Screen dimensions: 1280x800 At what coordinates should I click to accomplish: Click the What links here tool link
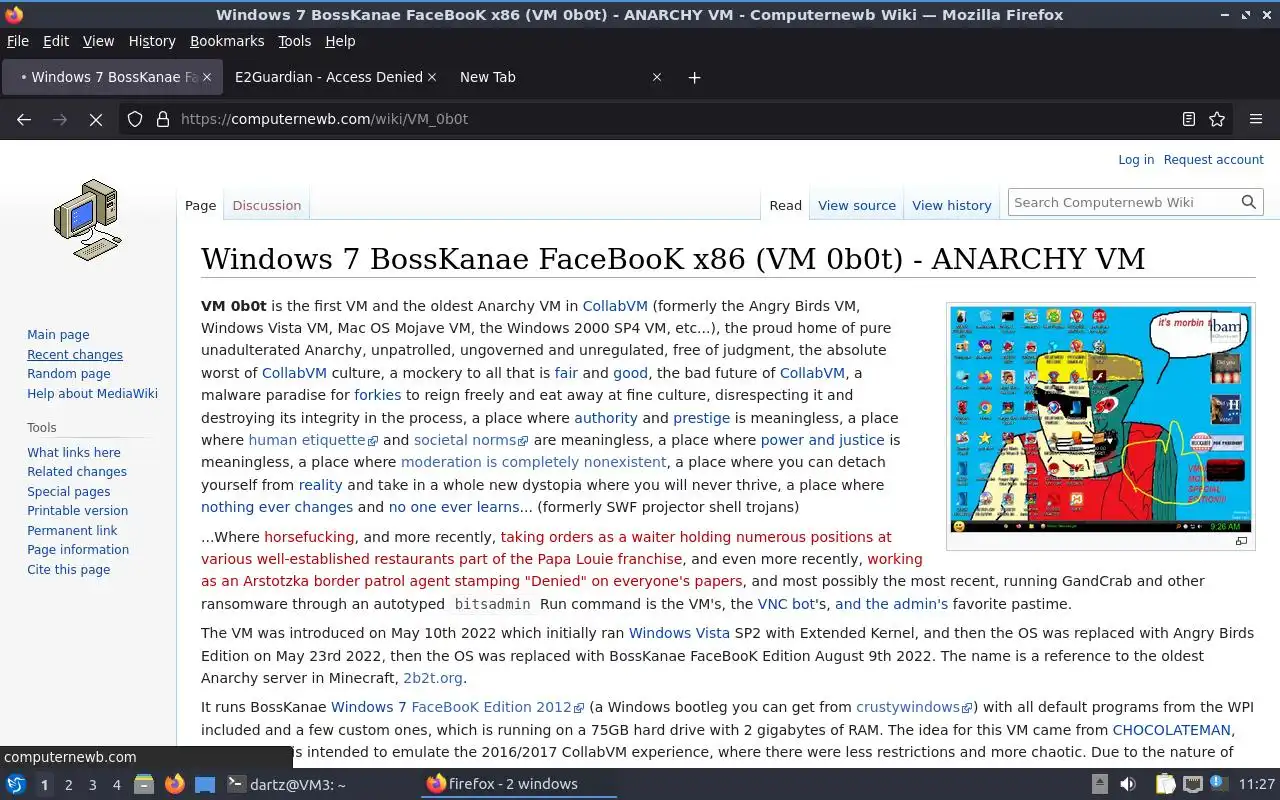74,453
